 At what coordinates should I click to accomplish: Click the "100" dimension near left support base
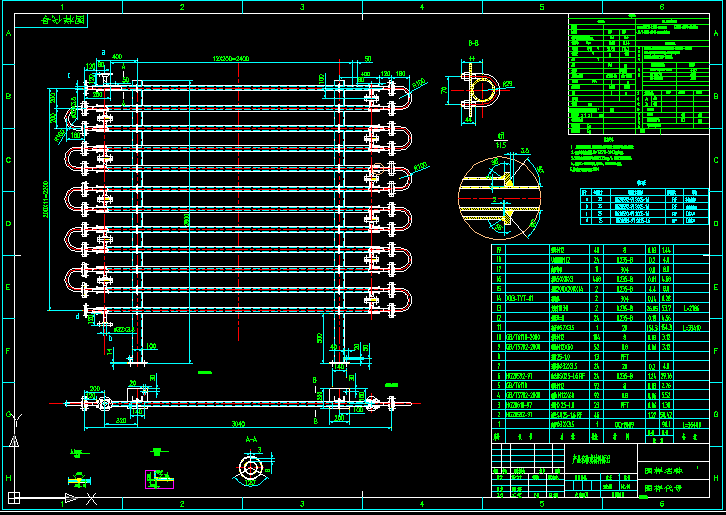pyautogui.click(x=151, y=346)
